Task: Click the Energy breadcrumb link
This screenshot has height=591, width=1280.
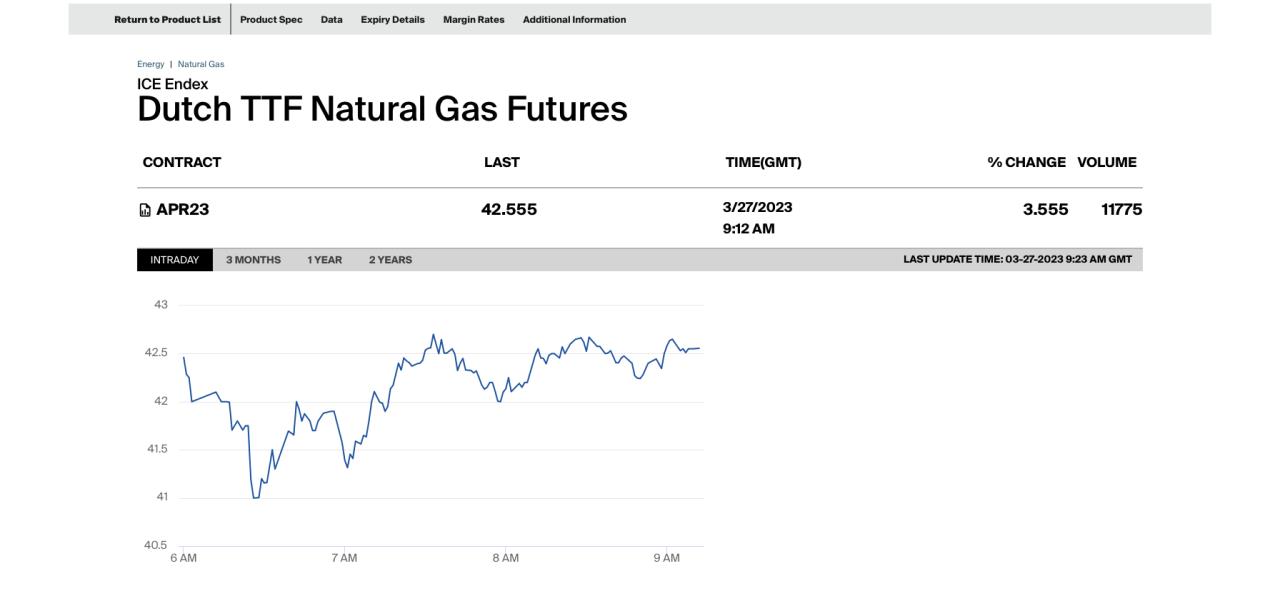Action: 151,64
